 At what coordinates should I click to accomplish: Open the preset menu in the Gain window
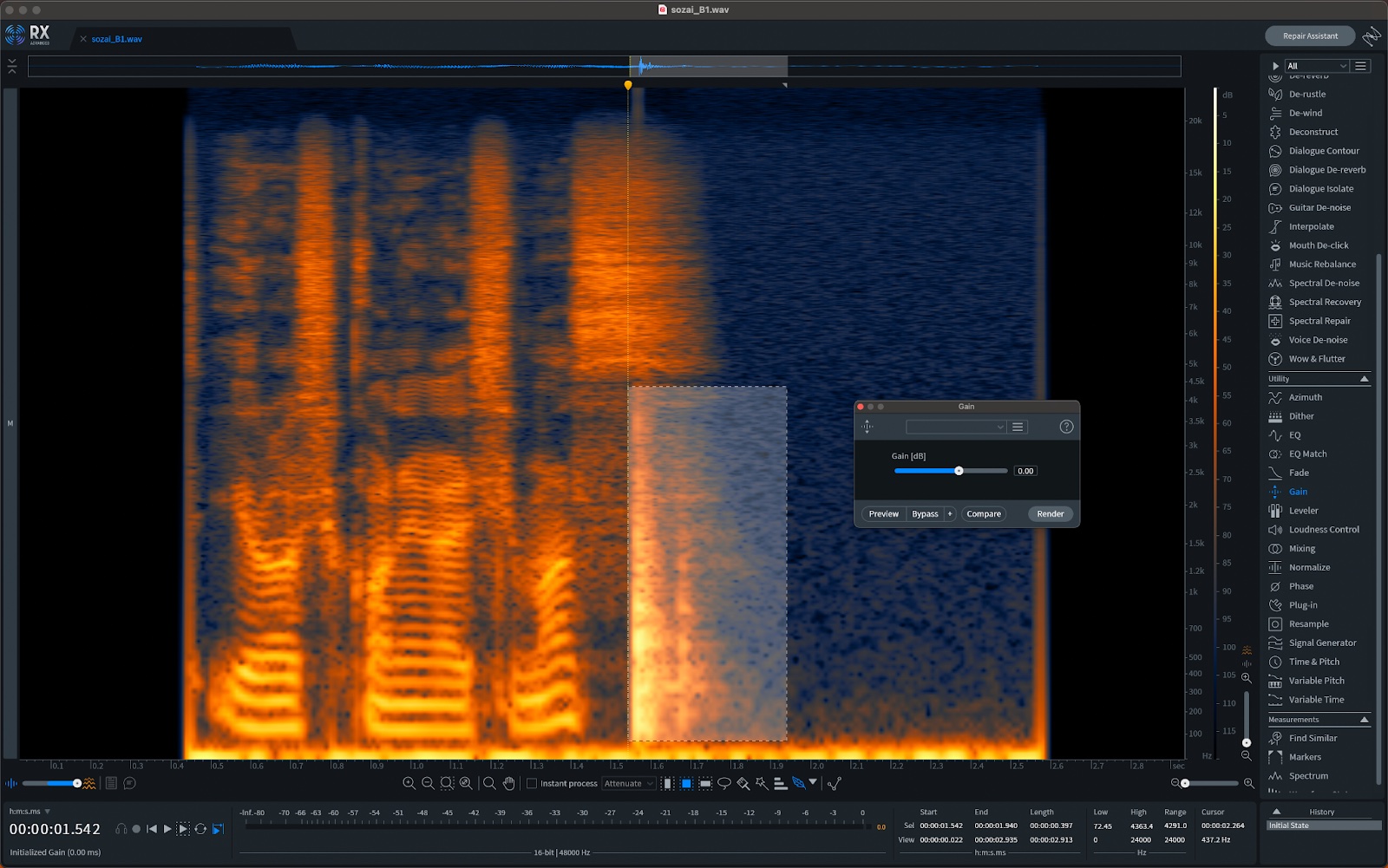pos(1016,427)
